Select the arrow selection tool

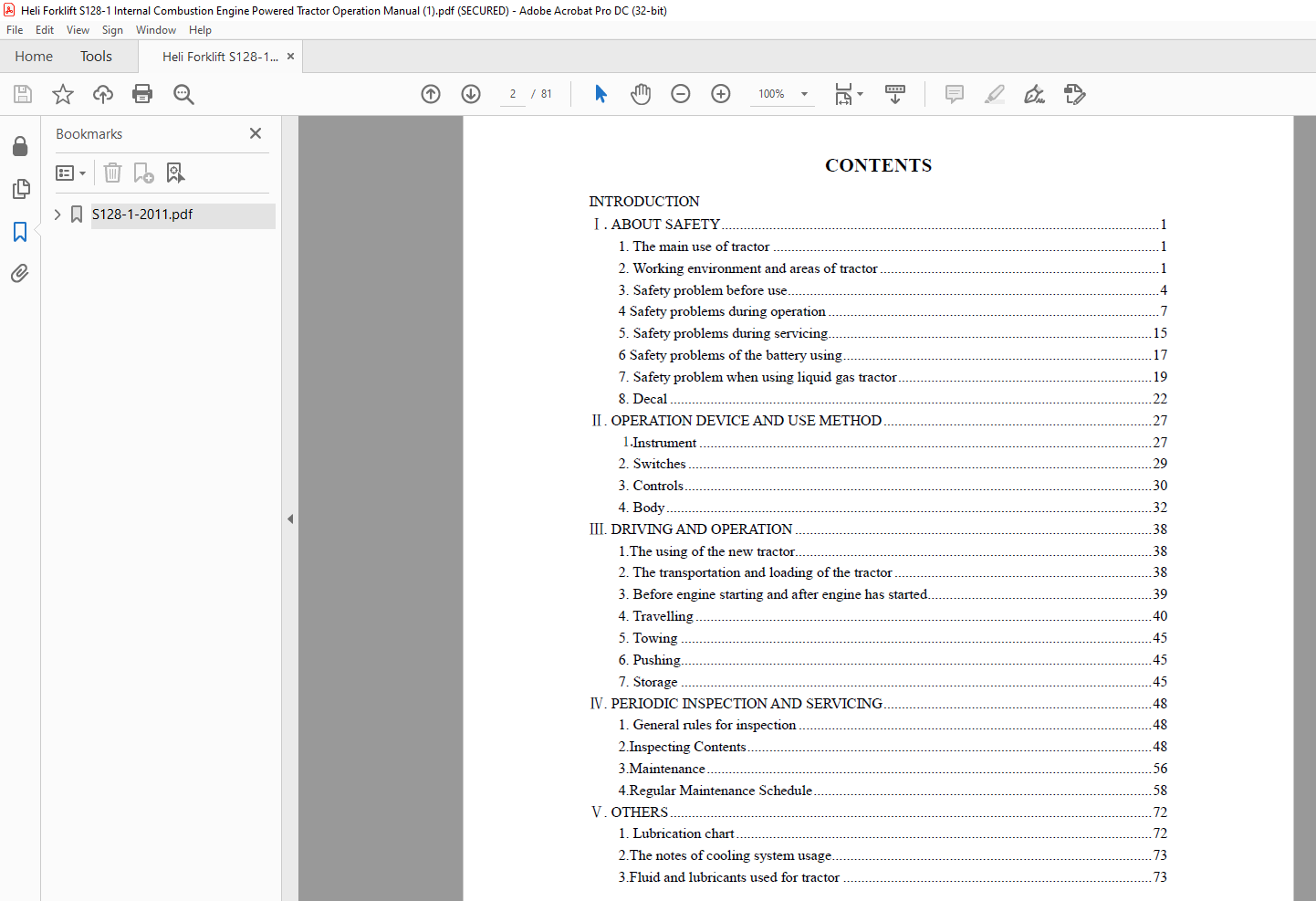(601, 94)
